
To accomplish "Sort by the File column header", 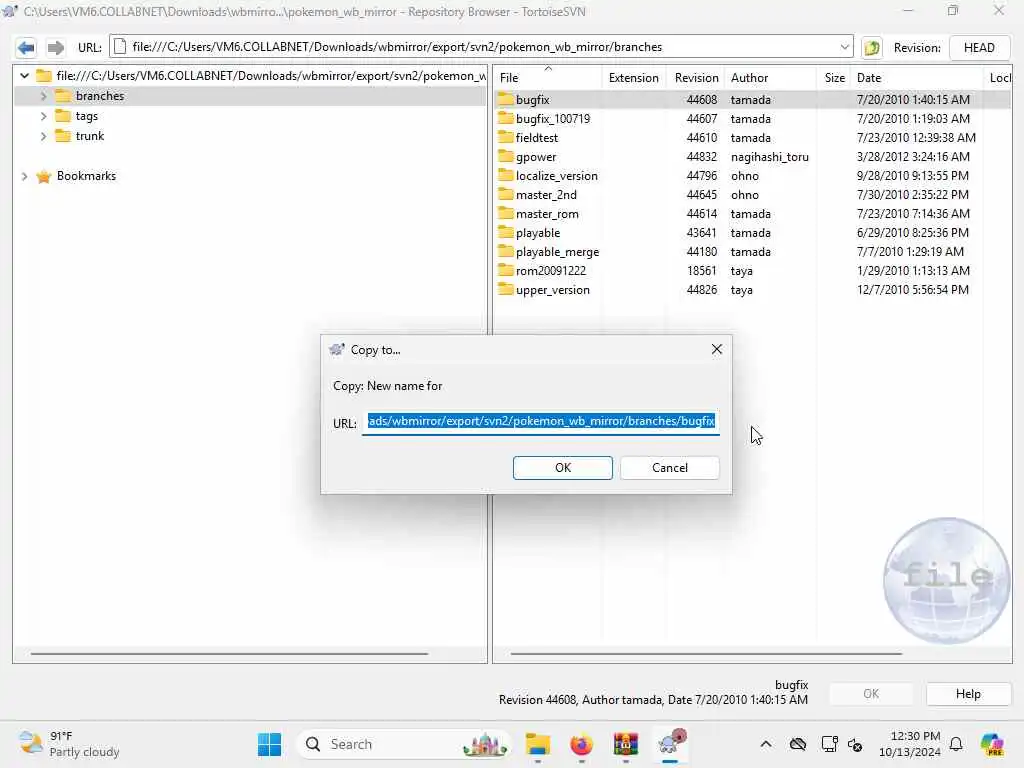I will pos(547,78).
